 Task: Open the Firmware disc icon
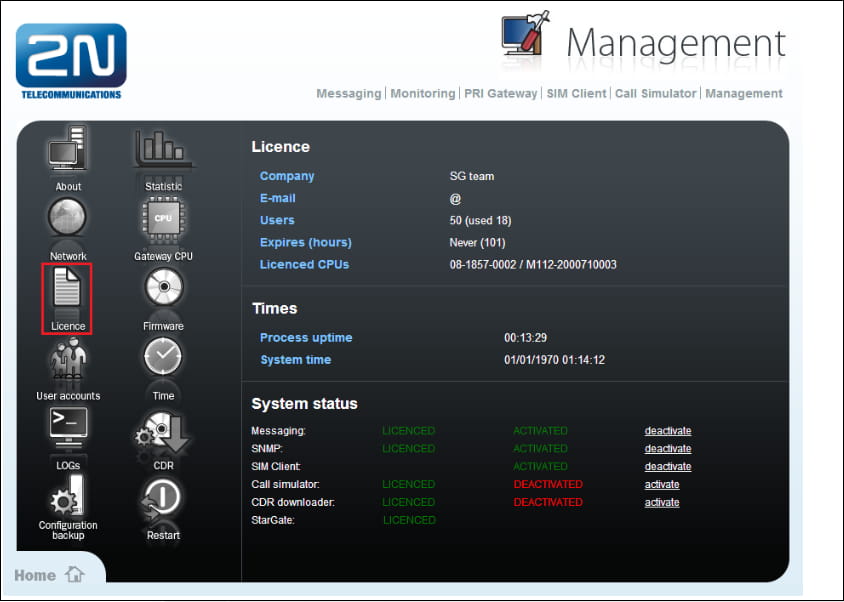164,287
